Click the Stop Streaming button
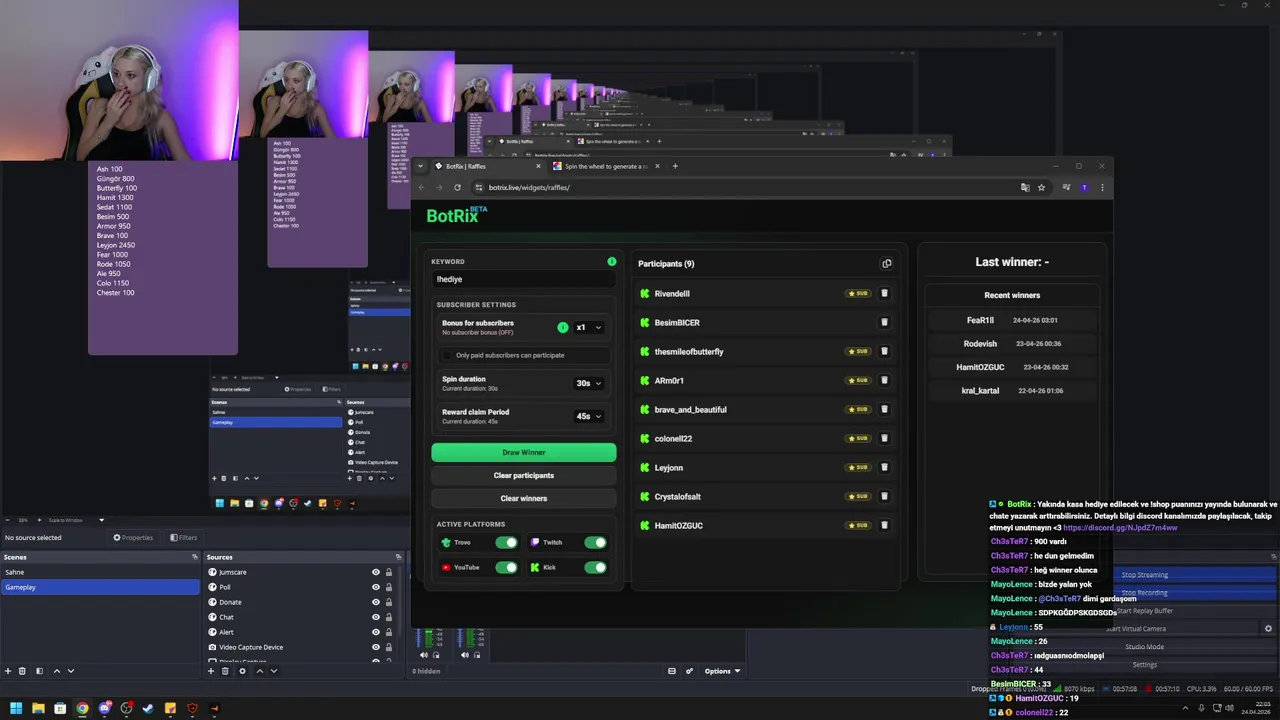This screenshot has width=1280, height=720. tap(1144, 575)
